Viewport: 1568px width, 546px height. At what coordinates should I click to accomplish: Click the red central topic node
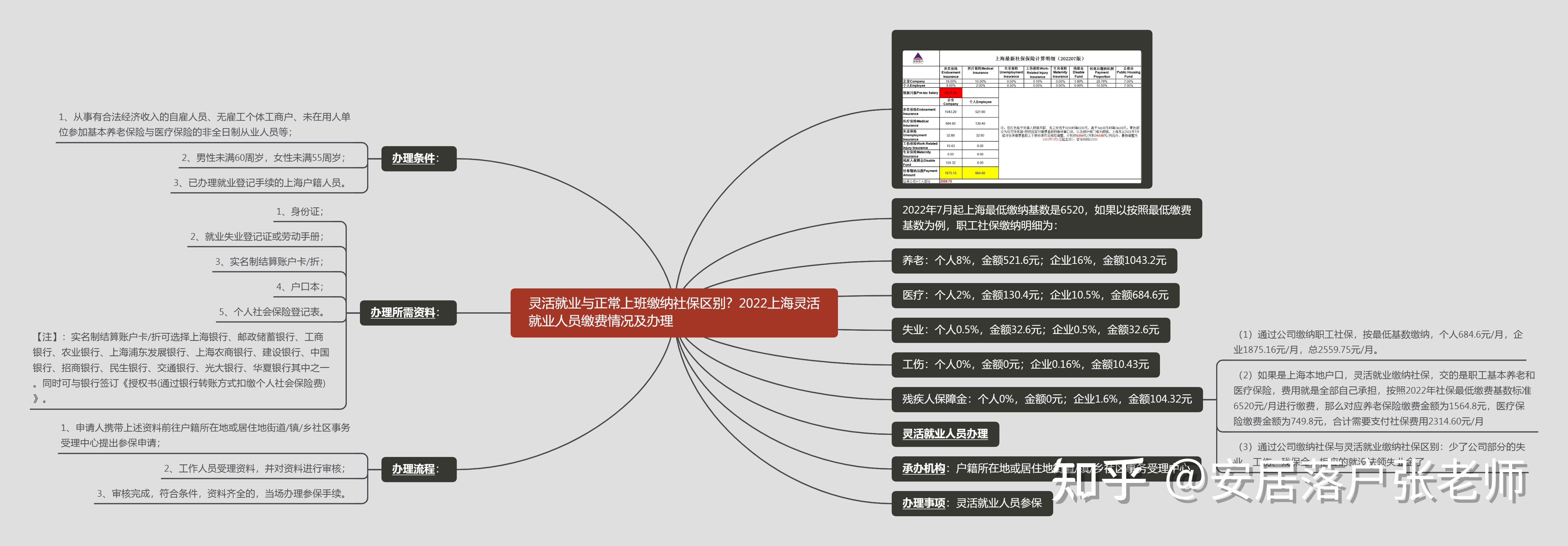(674, 312)
